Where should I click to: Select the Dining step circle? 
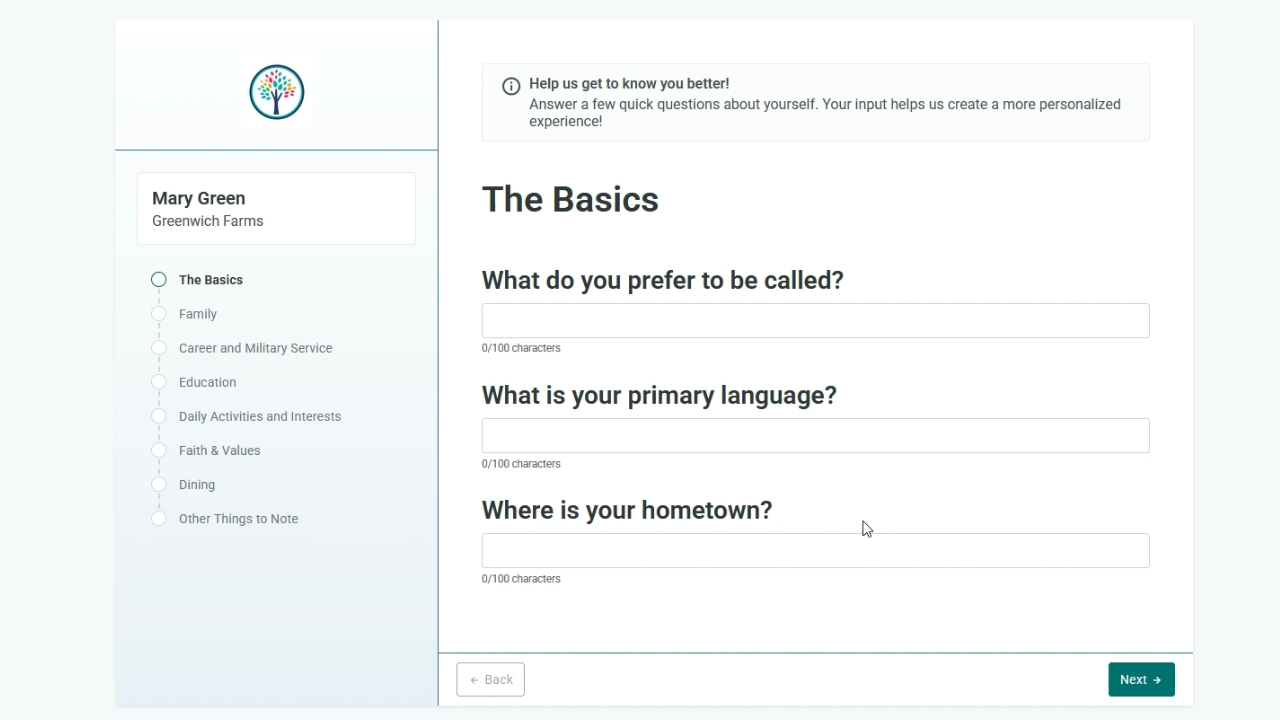(159, 484)
